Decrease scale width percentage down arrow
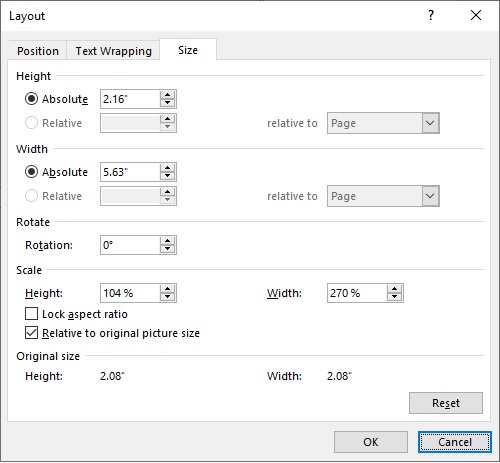 point(394,297)
